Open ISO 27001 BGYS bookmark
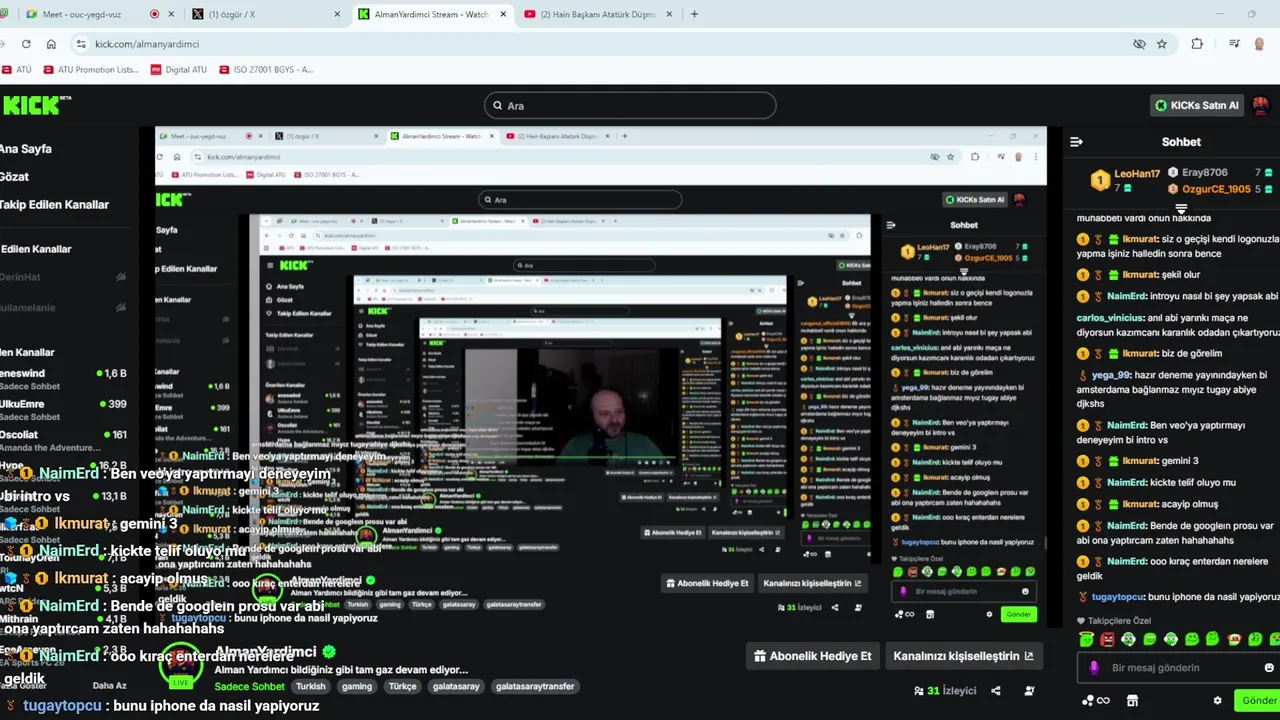 coord(265,70)
